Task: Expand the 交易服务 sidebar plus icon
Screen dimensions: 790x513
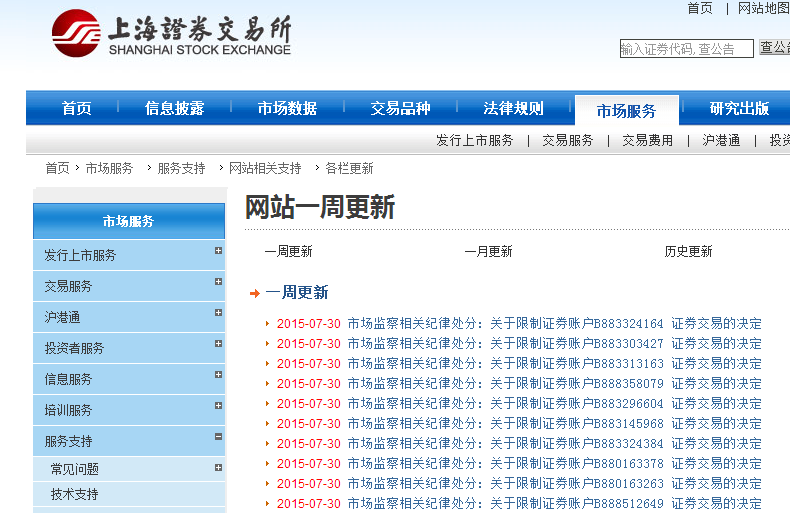Action: 218,282
